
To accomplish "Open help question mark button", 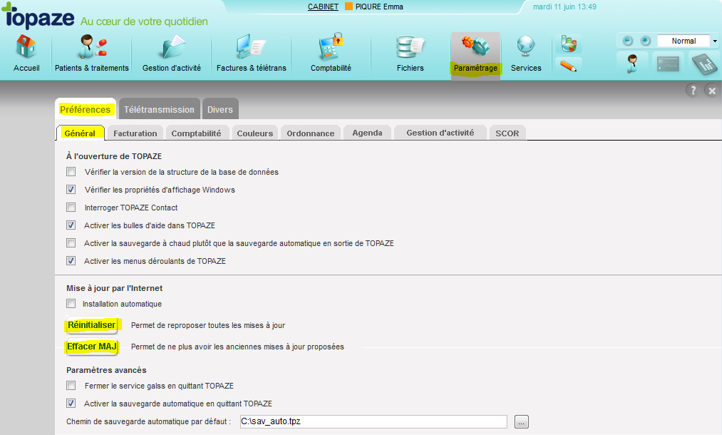I will point(693,91).
